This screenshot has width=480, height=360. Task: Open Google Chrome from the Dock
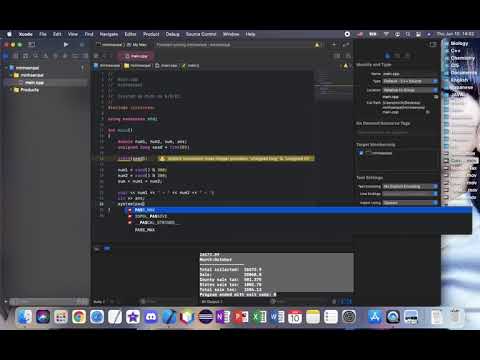coord(79,317)
